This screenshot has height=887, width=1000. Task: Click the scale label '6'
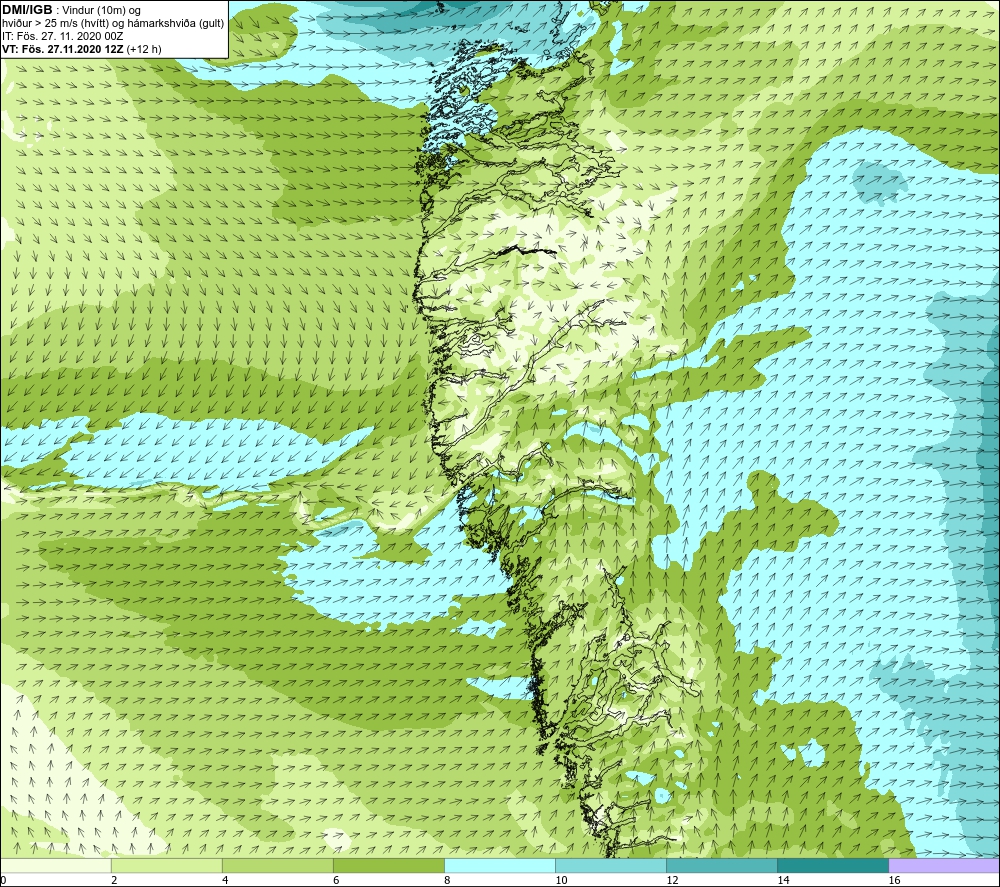point(336,881)
